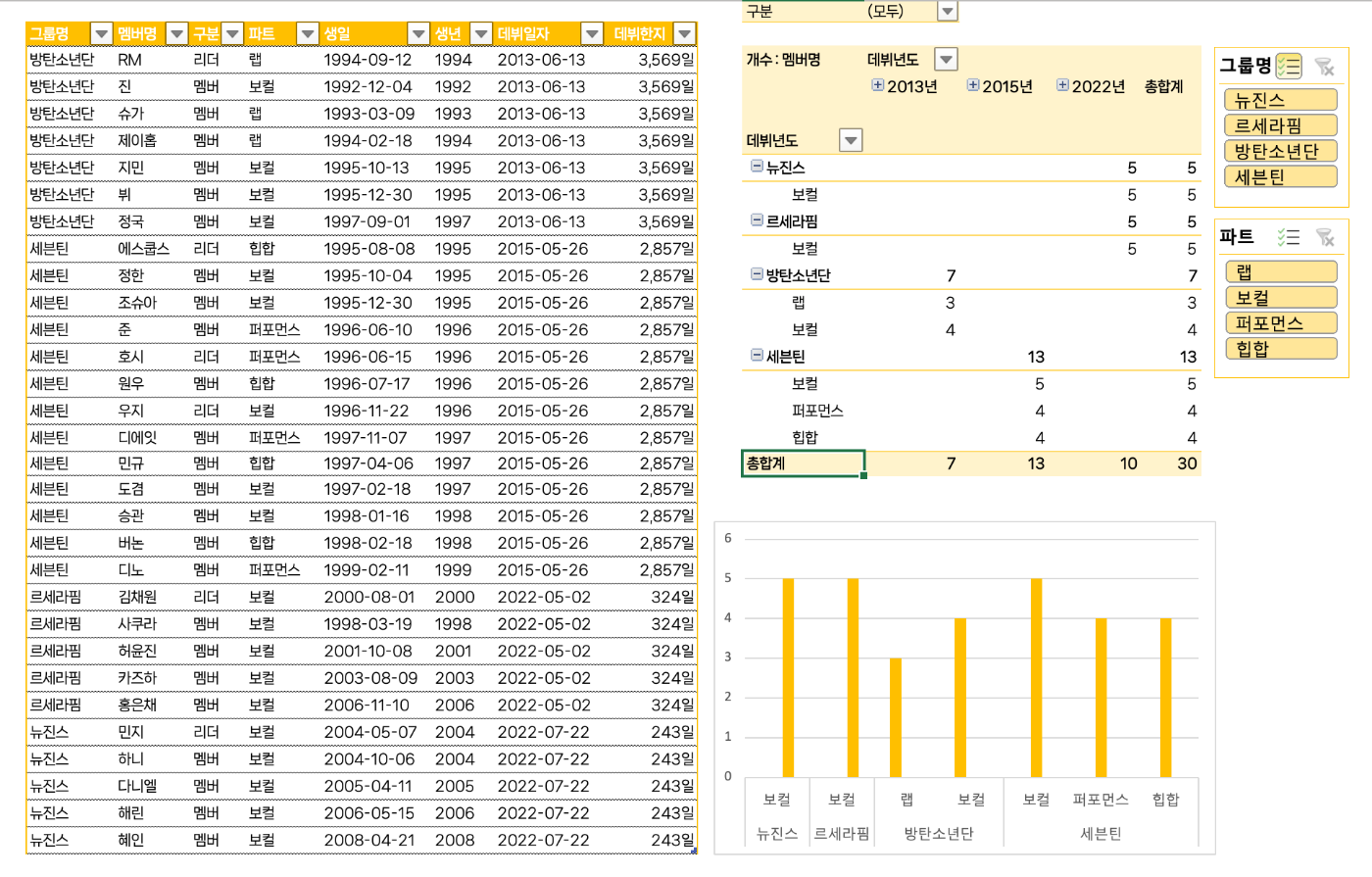Open the pivot row labels 데뷔년도 dropdown

coord(851,141)
